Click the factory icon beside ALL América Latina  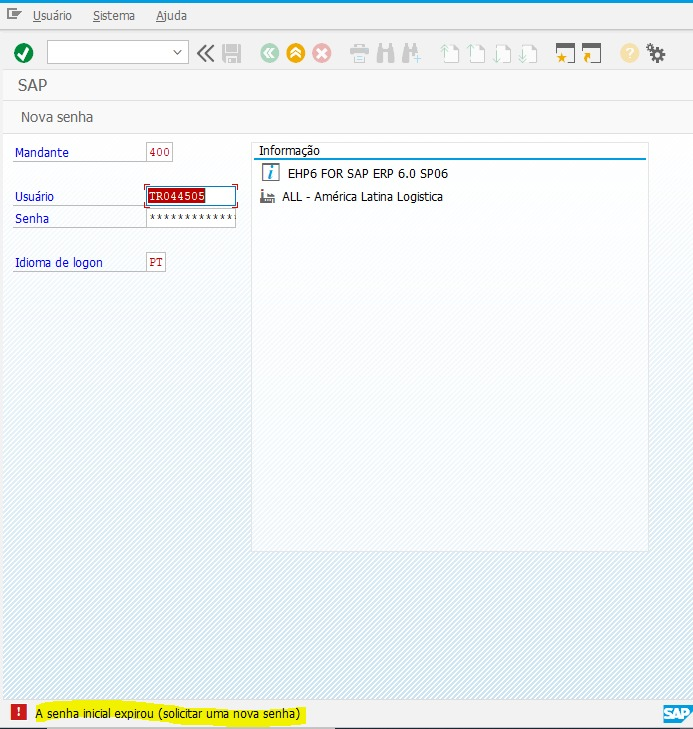[267, 197]
